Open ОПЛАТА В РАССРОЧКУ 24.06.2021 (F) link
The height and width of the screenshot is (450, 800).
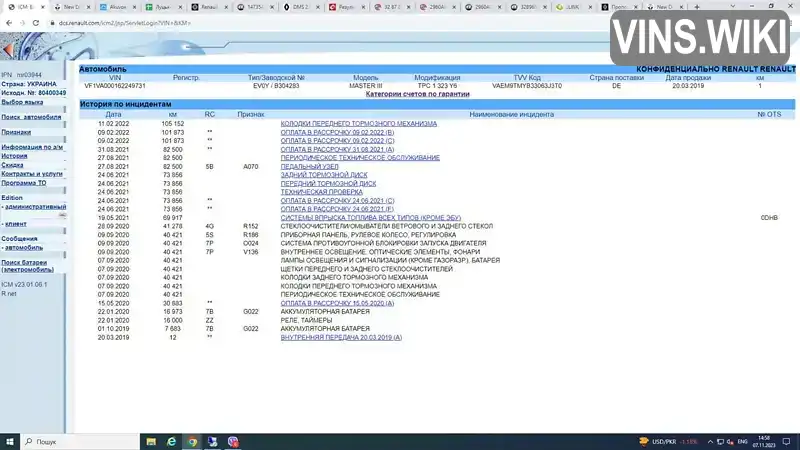(x=337, y=209)
